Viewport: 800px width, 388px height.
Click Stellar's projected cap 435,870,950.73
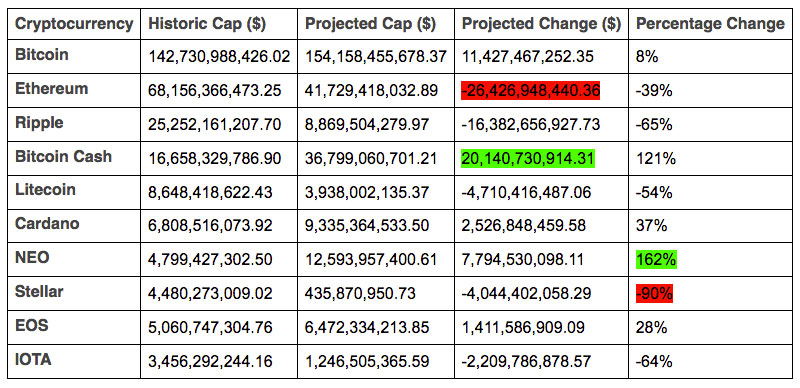tap(360, 294)
